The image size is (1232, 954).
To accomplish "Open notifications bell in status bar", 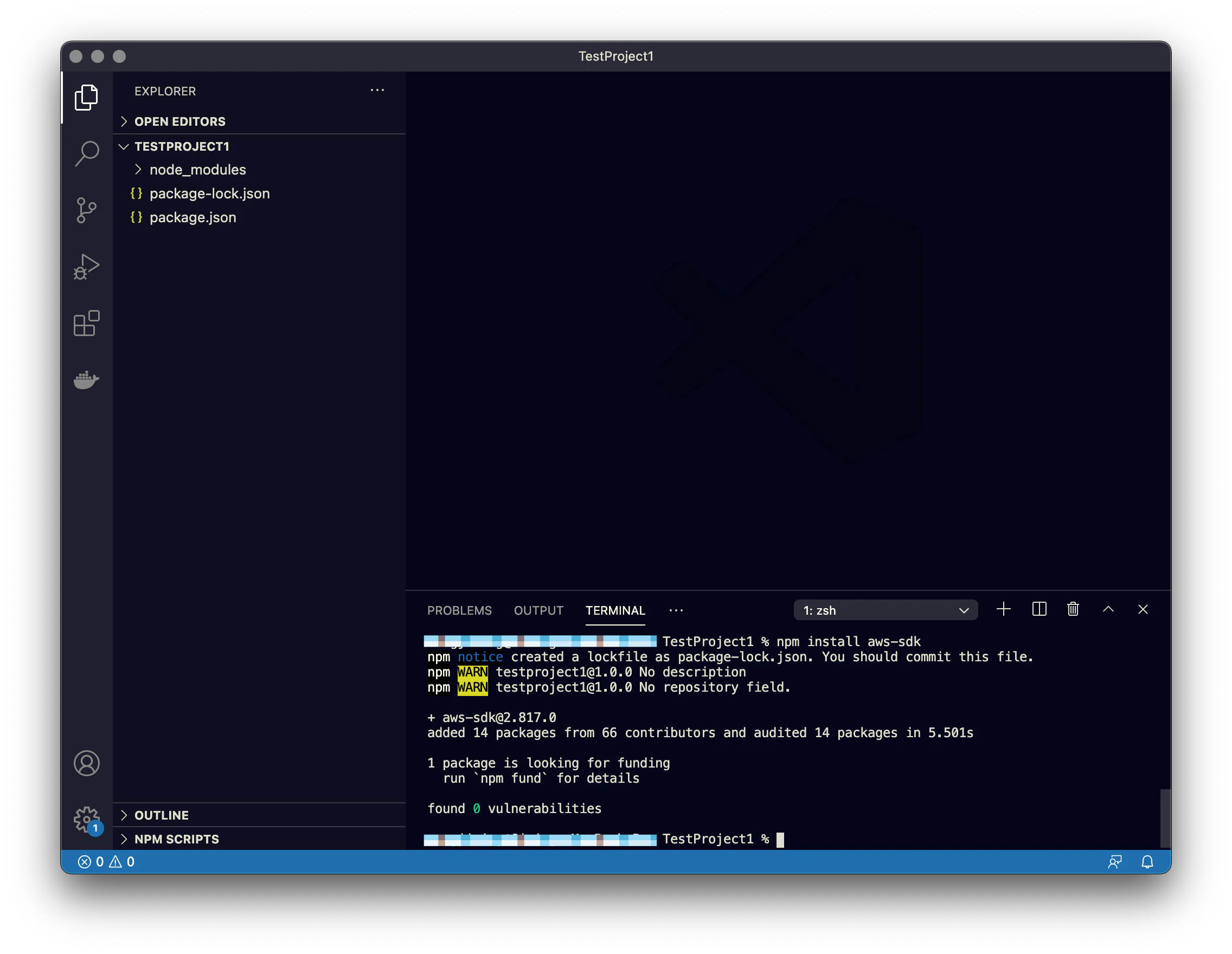I will [x=1147, y=862].
